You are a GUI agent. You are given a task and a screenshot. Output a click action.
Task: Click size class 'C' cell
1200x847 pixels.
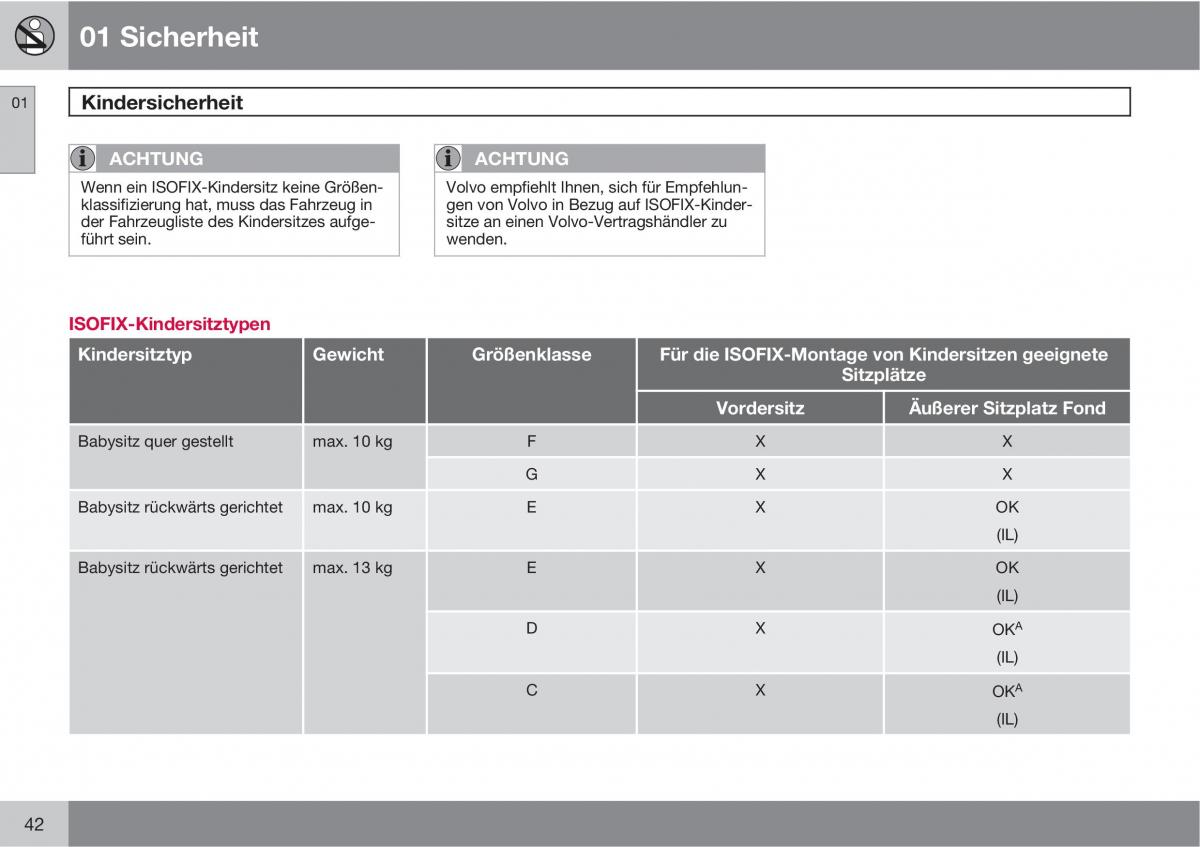pyautogui.click(x=532, y=689)
